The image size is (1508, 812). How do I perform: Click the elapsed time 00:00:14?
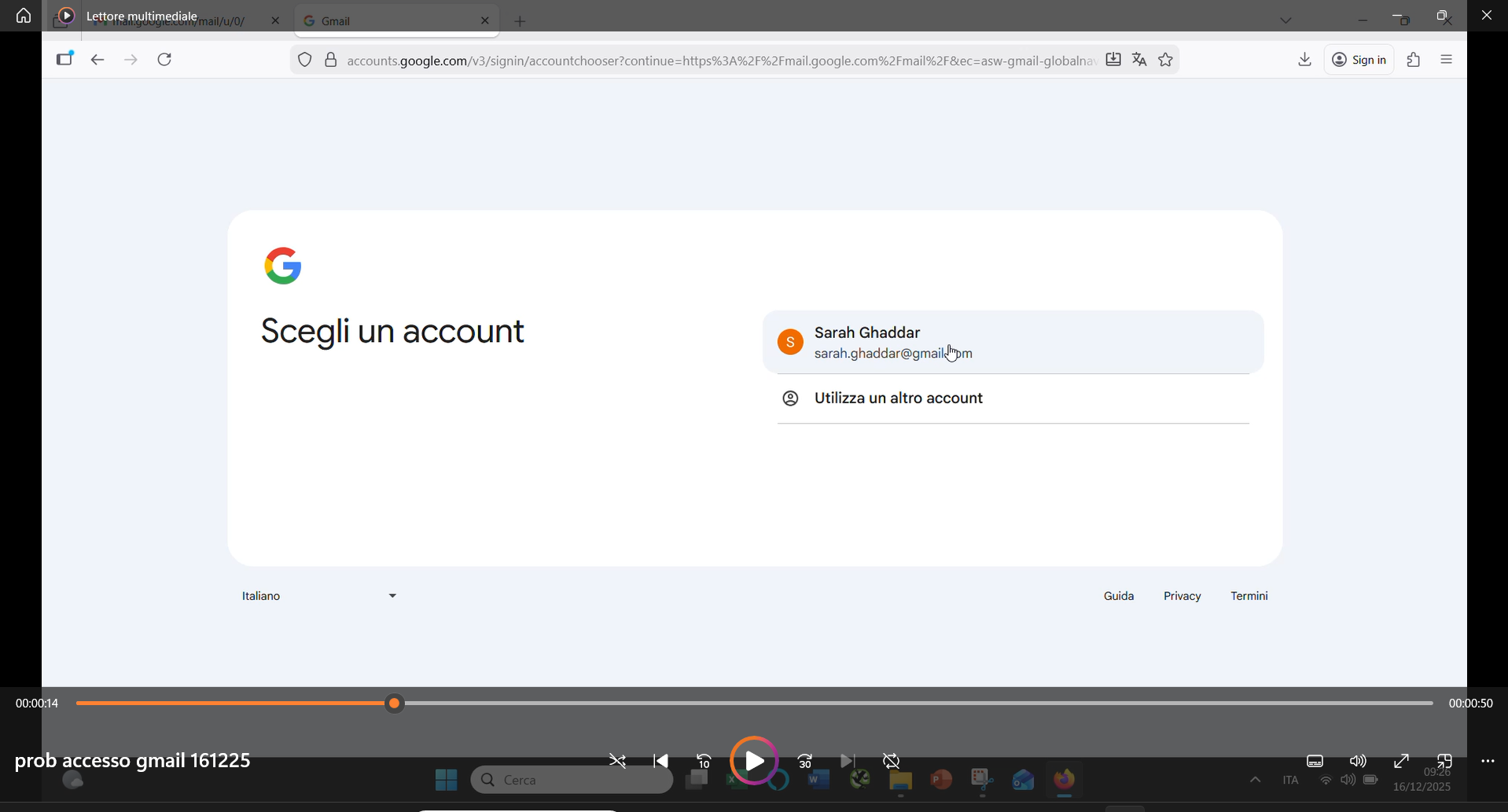coord(37,704)
